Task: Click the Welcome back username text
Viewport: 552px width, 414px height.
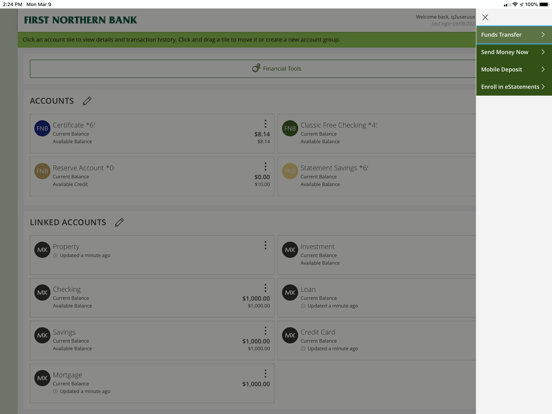Action: 446,17
